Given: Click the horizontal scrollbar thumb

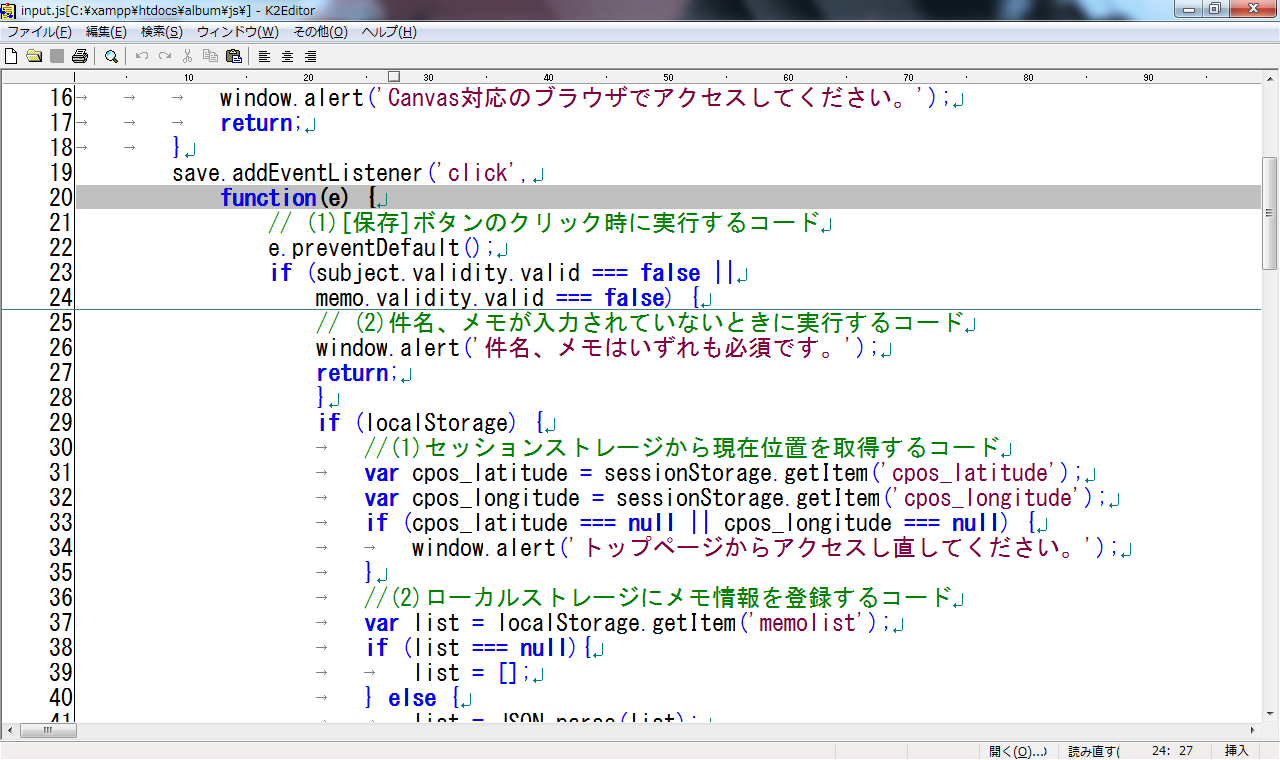Looking at the screenshot, I should pyautogui.click(x=47, y=731).
